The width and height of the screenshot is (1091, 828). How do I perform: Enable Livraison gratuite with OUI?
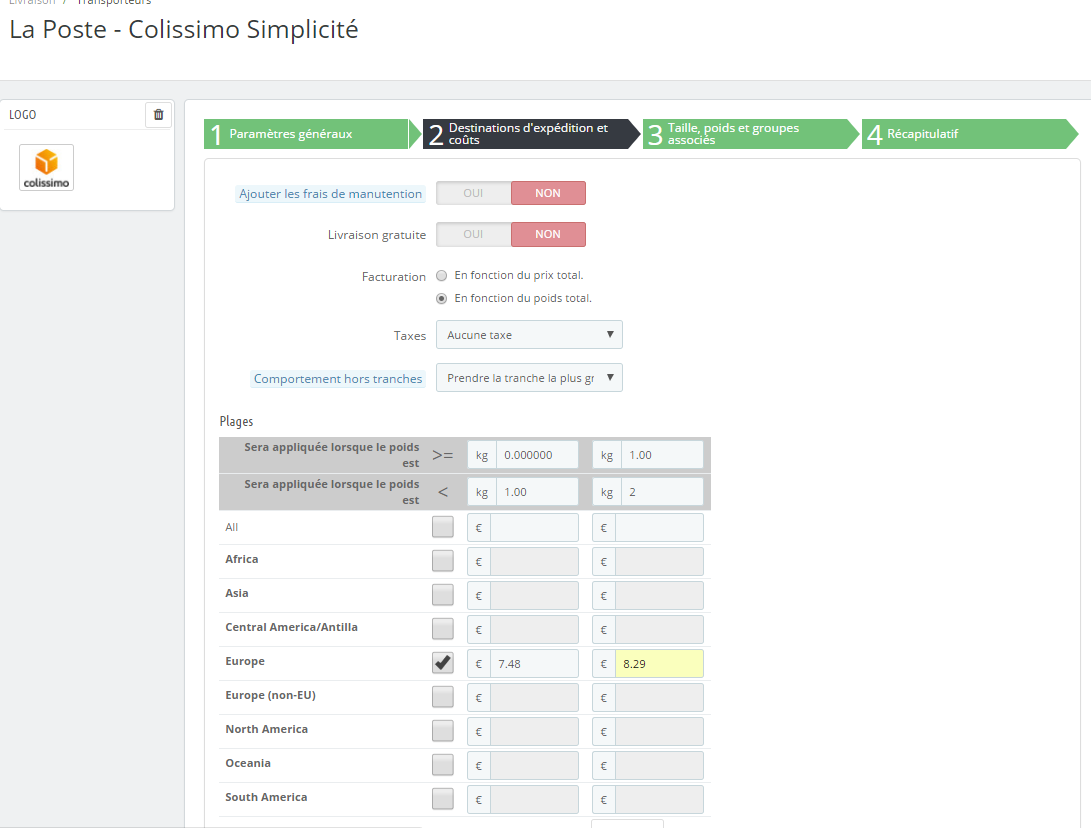point(473,234)
